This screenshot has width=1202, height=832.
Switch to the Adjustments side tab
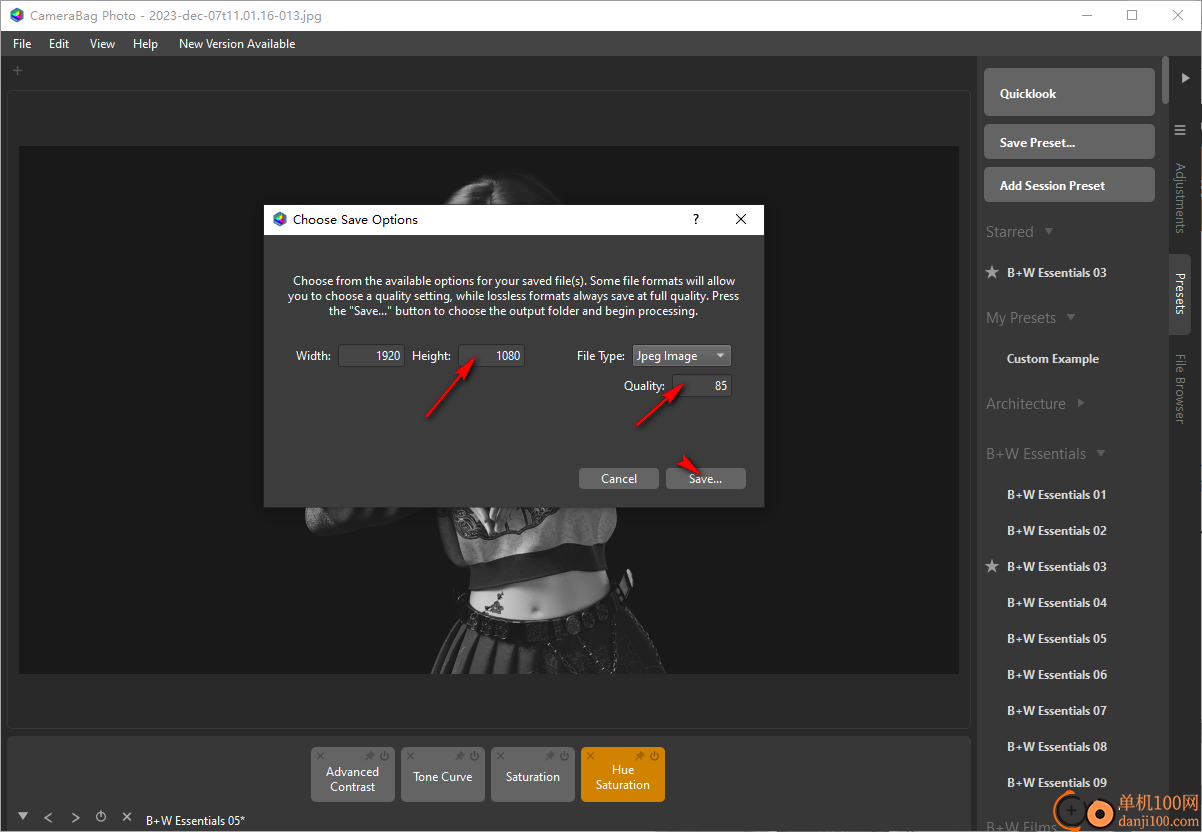pos(1180,198)
